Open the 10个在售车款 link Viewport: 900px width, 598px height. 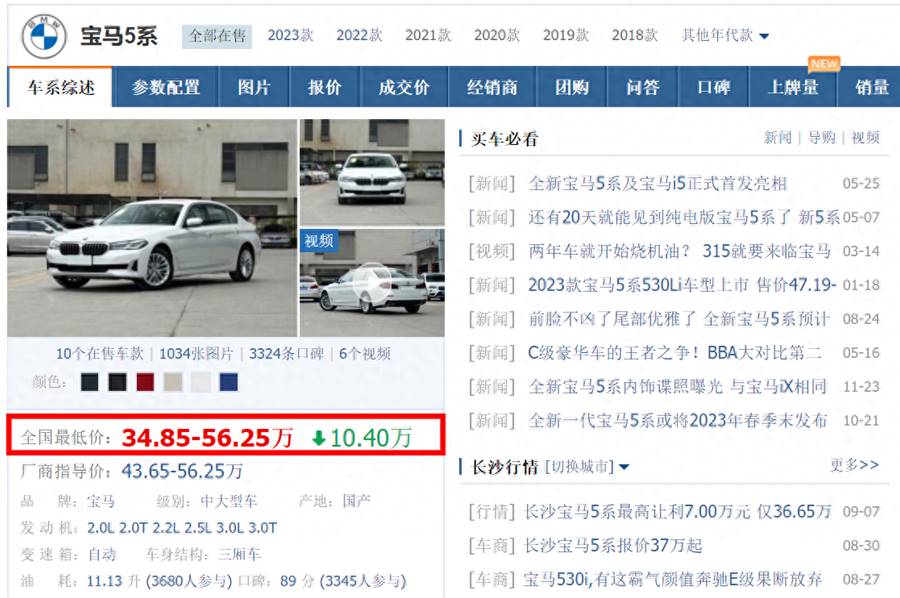(x=100, y=354)
